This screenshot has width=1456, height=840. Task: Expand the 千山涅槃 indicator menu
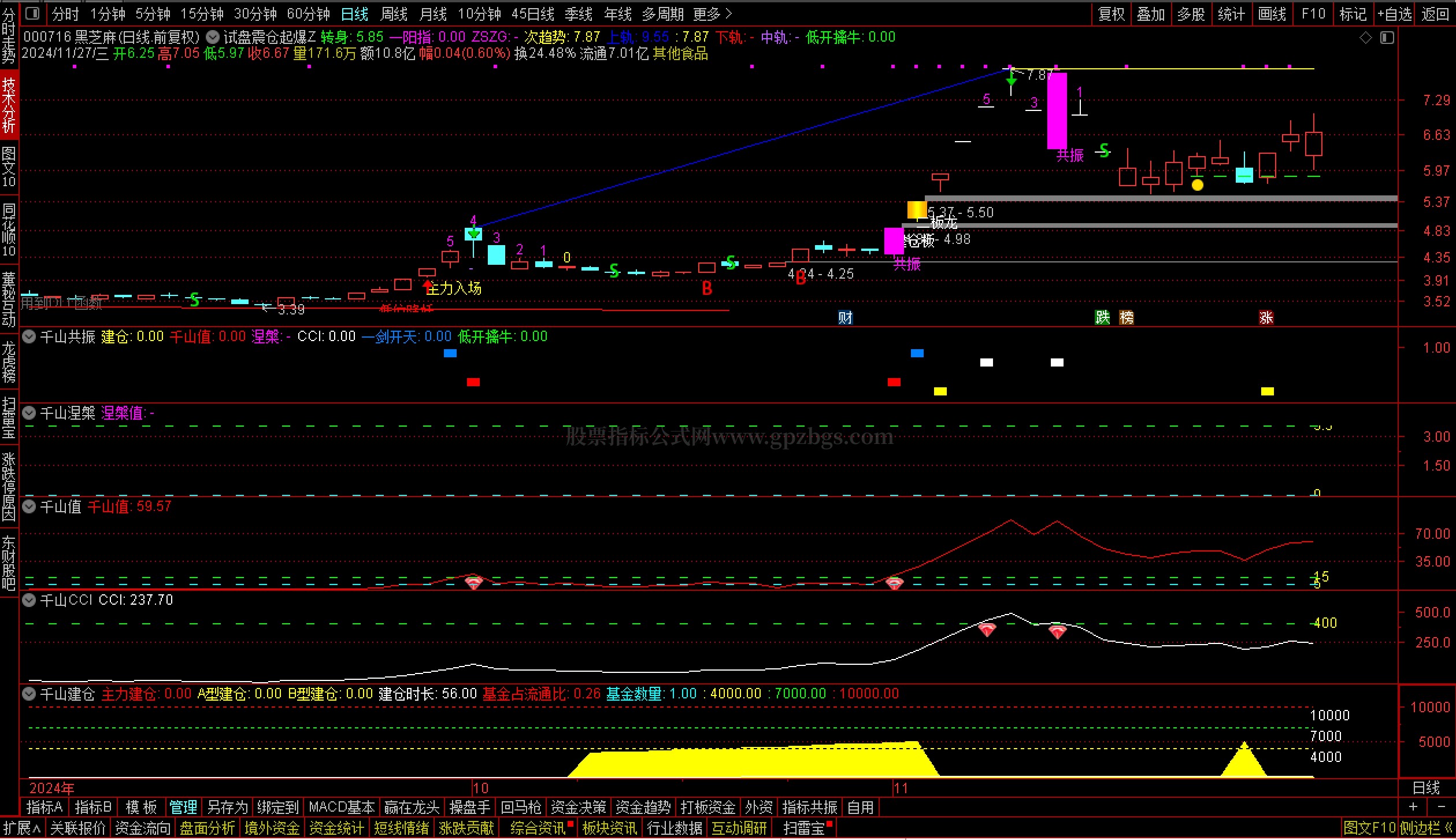[29, 413]
